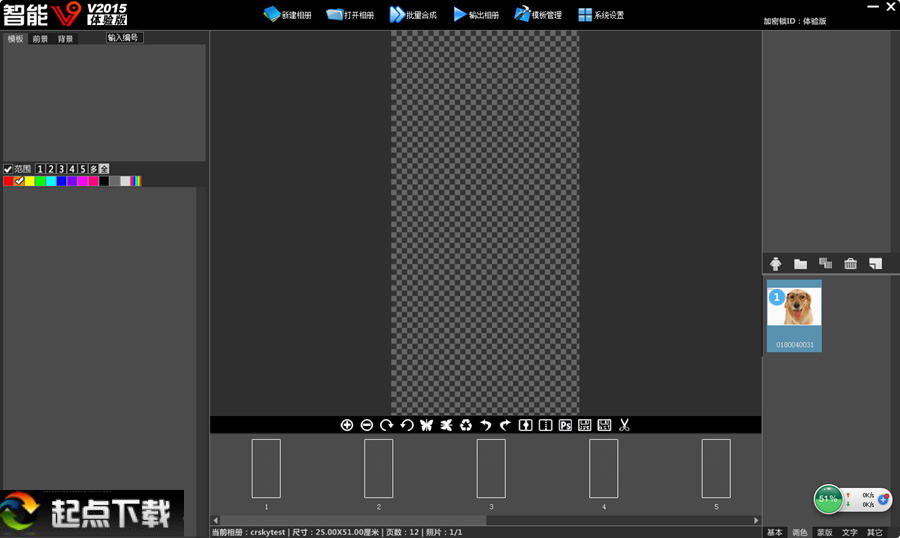900x538 pixels.
Task: Click the page center-fit icon
Action: pyautogui.click(x=525, y=425)
